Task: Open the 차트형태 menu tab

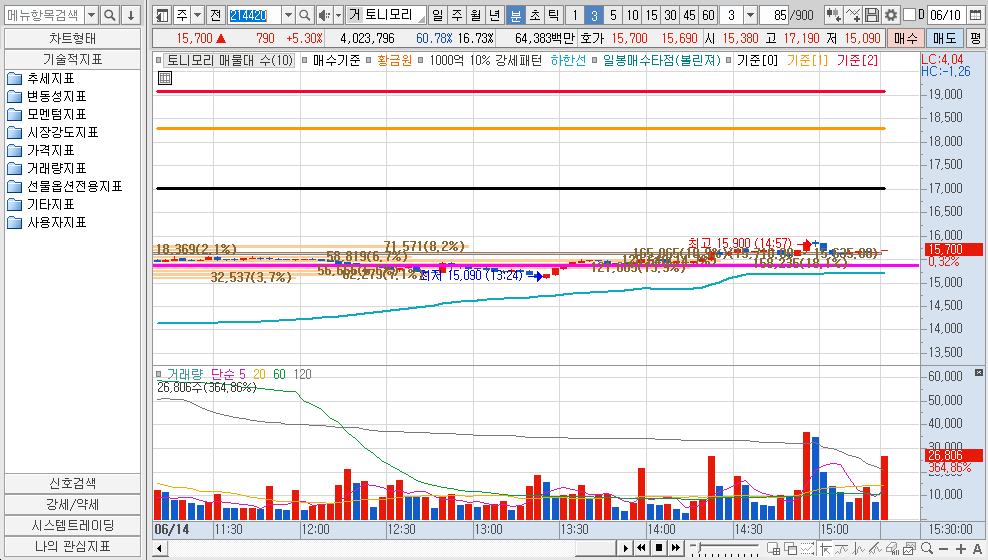Action: point(72,38)
